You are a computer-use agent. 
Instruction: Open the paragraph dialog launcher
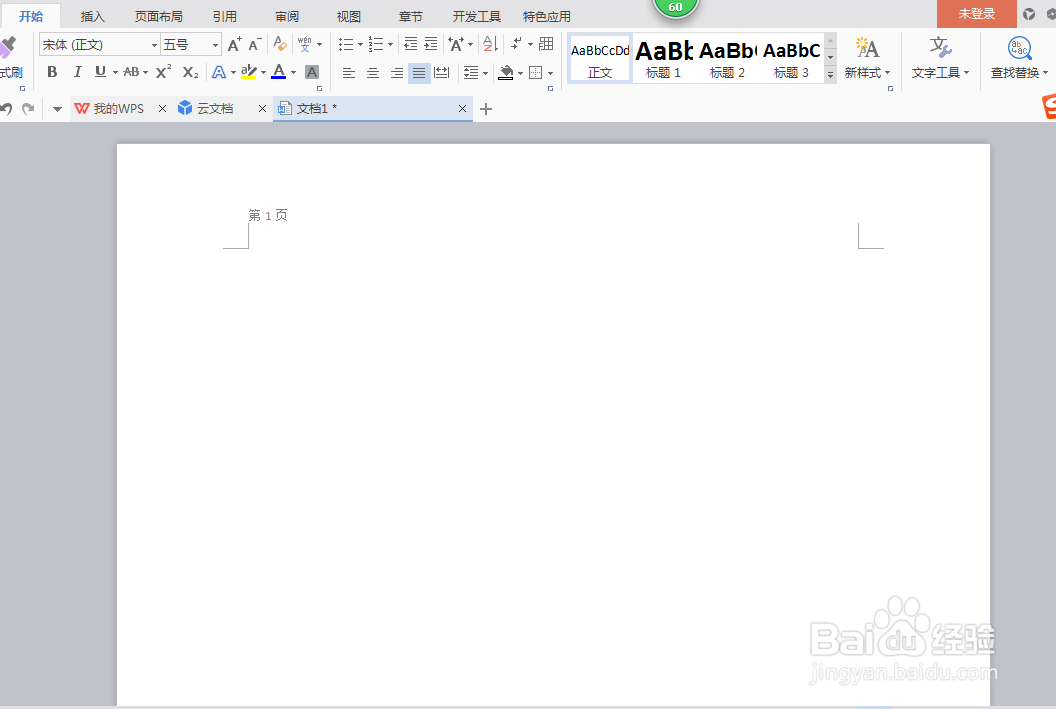click(x=550, y=88)
